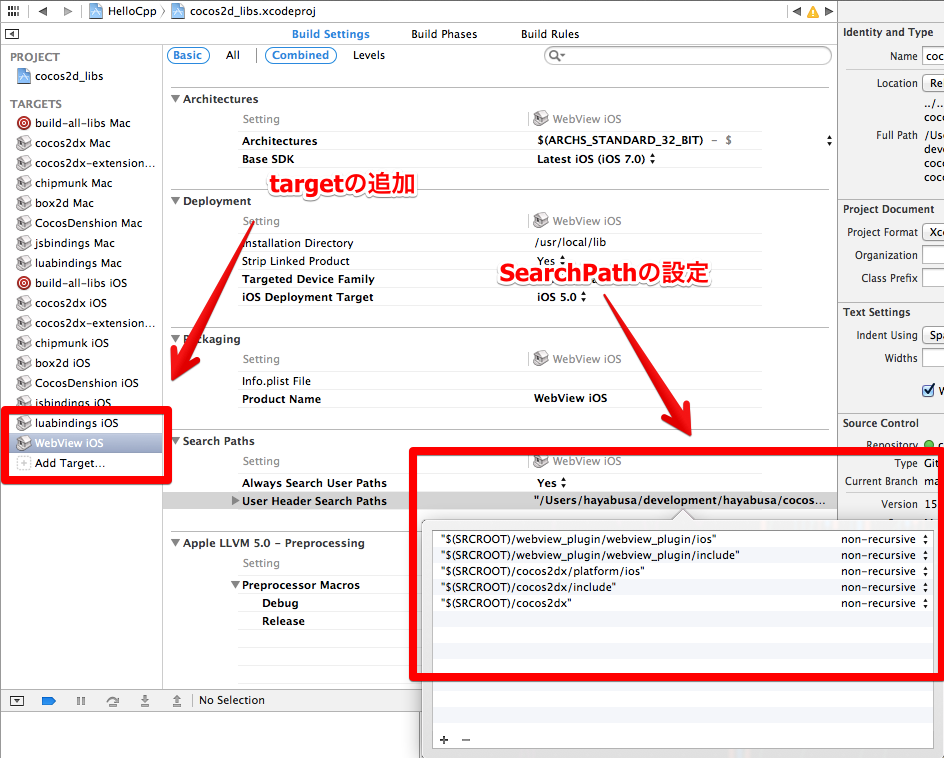Hide the project and targets list
944x758 pixels.
pos(12,34)
